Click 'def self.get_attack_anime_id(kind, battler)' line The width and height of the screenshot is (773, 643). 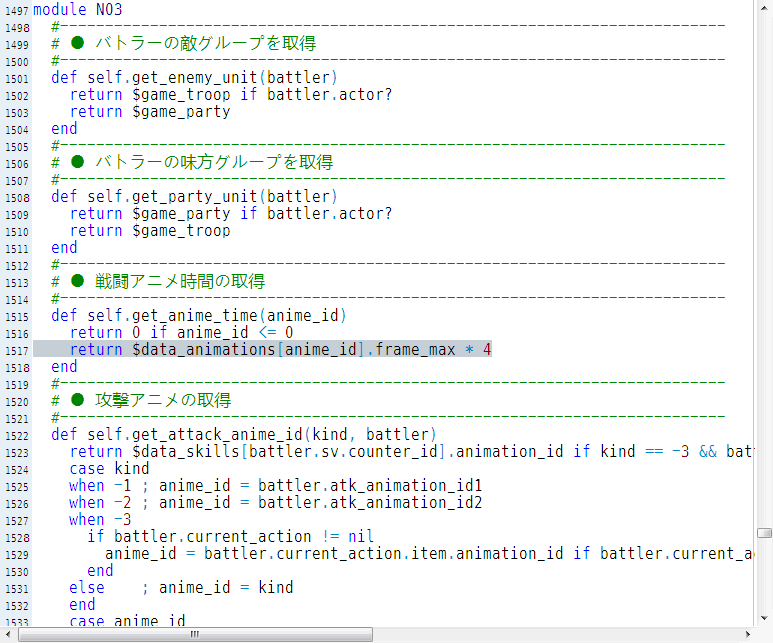(244, 434)
